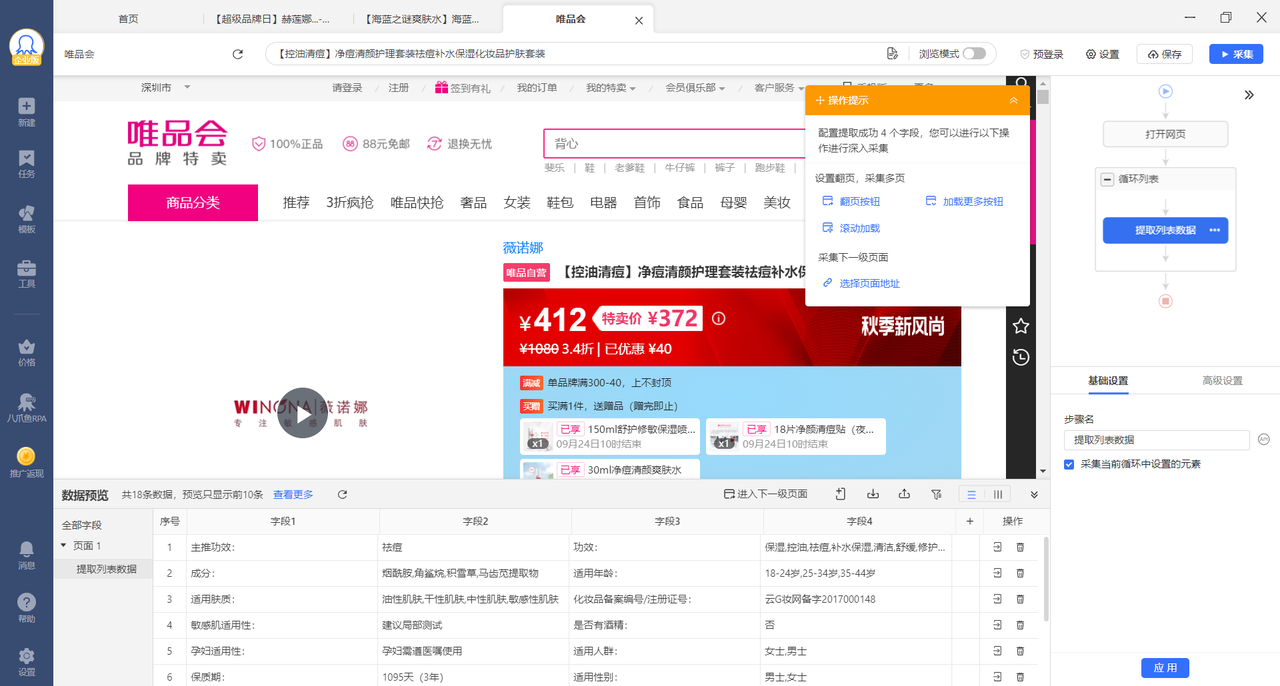Click the download icon in preview toolbar
Image resolution: width=1280 pixels, height=686 pixels.
(873, 494)
